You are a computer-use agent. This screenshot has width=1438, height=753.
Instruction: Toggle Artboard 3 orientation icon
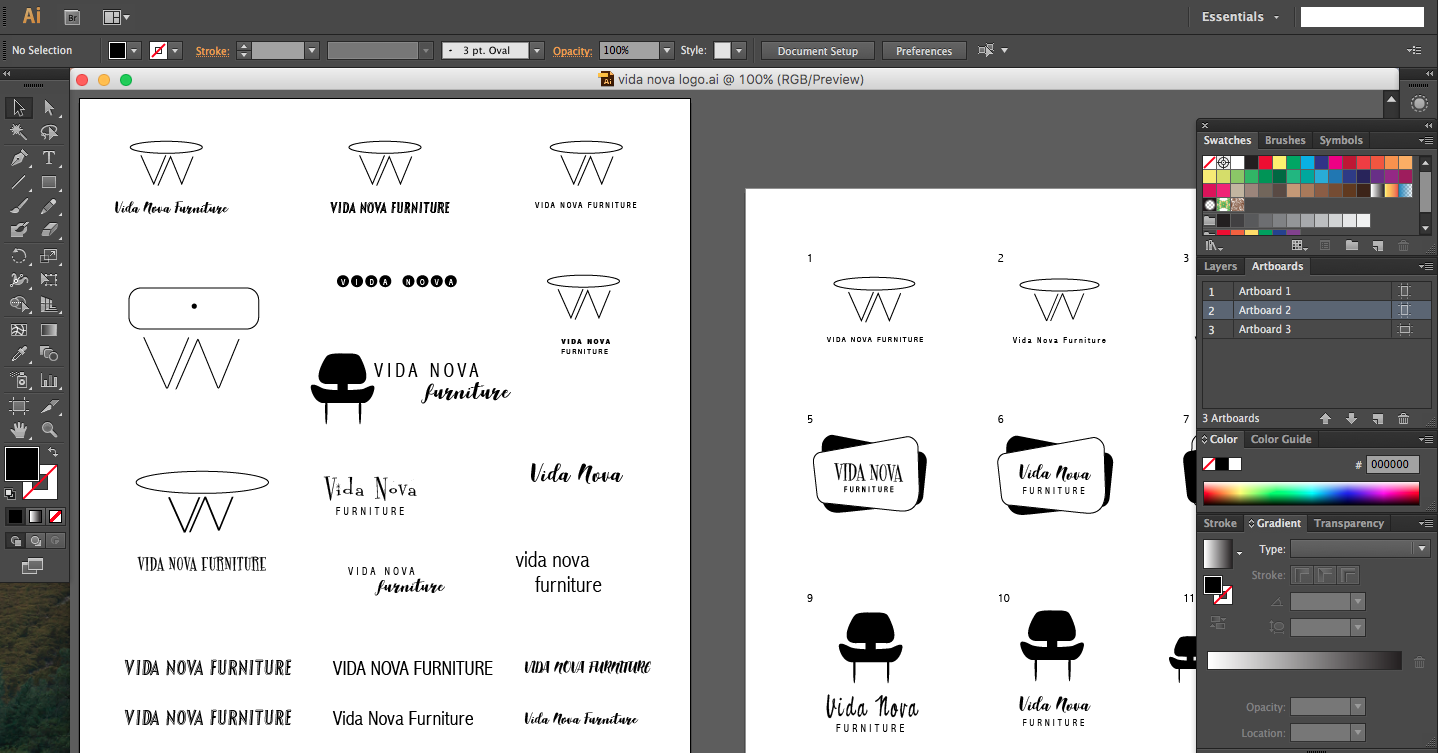1404,329
